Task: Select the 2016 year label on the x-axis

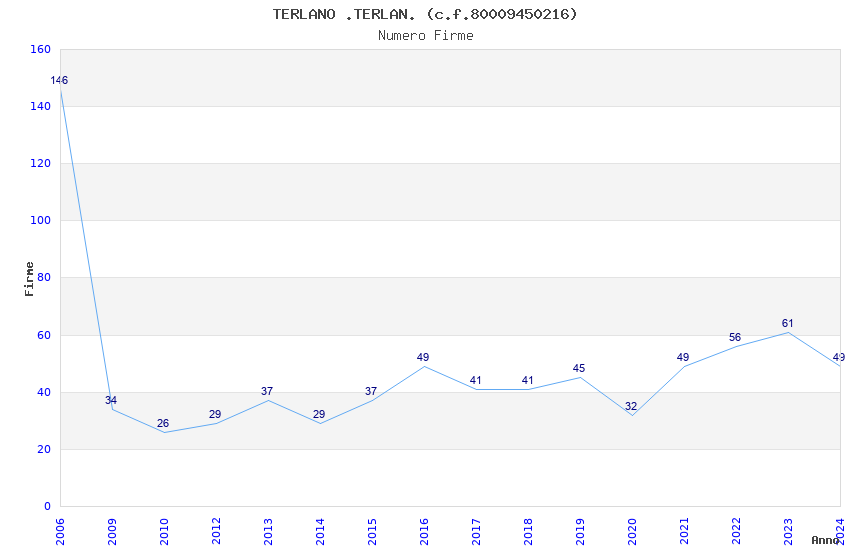Action: [x=424, y=531]
